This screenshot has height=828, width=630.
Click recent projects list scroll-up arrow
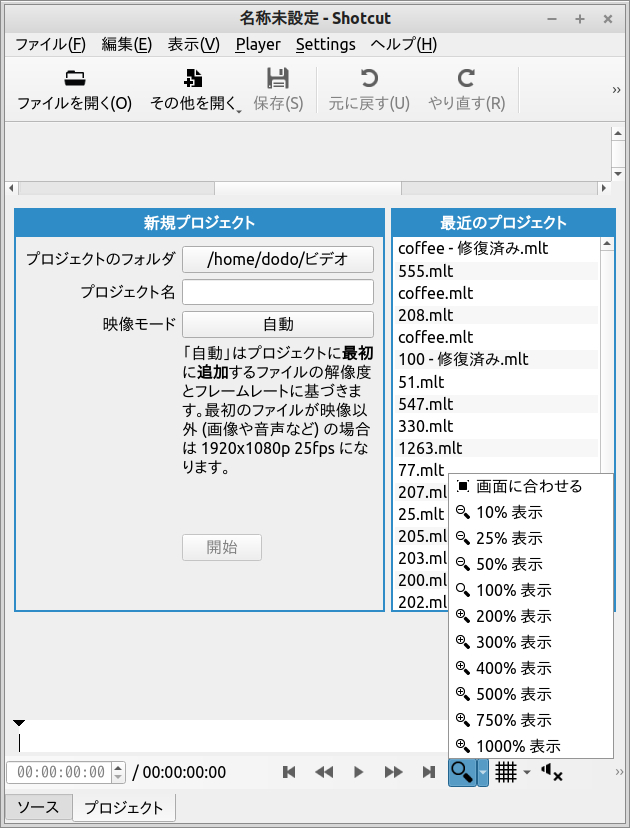[607, 244]
